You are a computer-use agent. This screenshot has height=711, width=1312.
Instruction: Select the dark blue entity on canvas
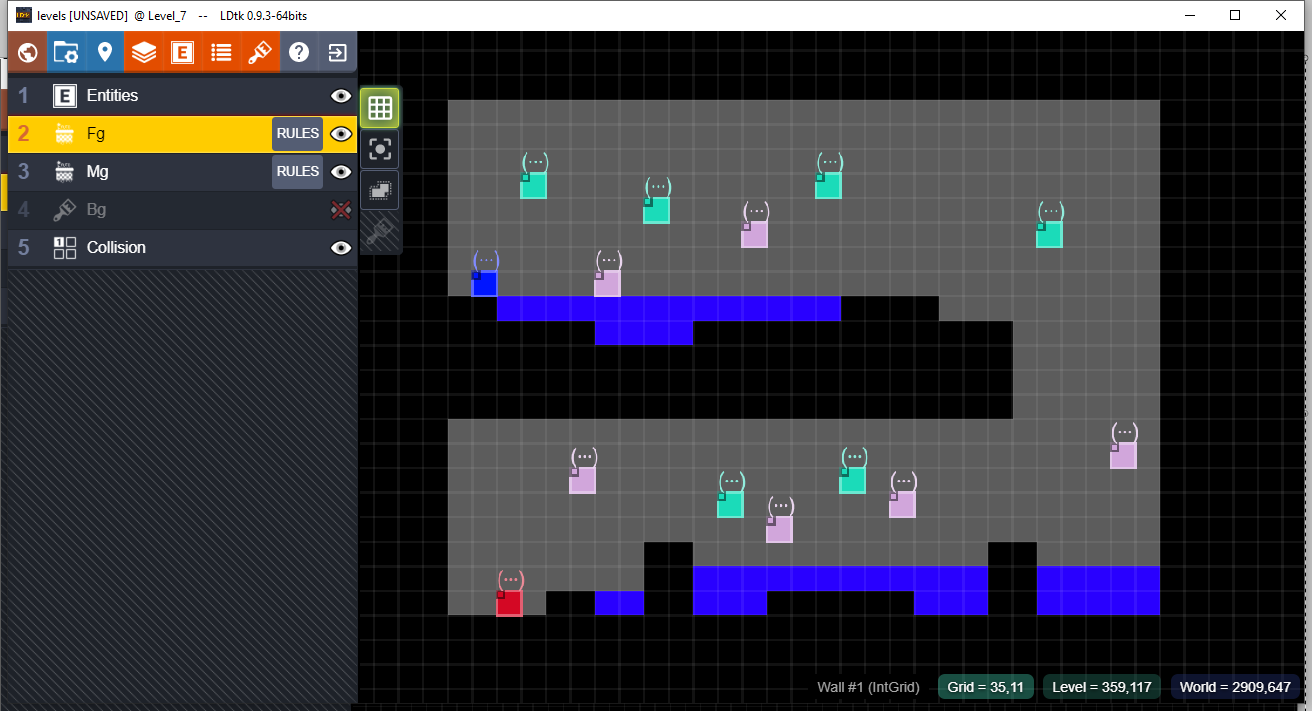[x=485, y=284]
